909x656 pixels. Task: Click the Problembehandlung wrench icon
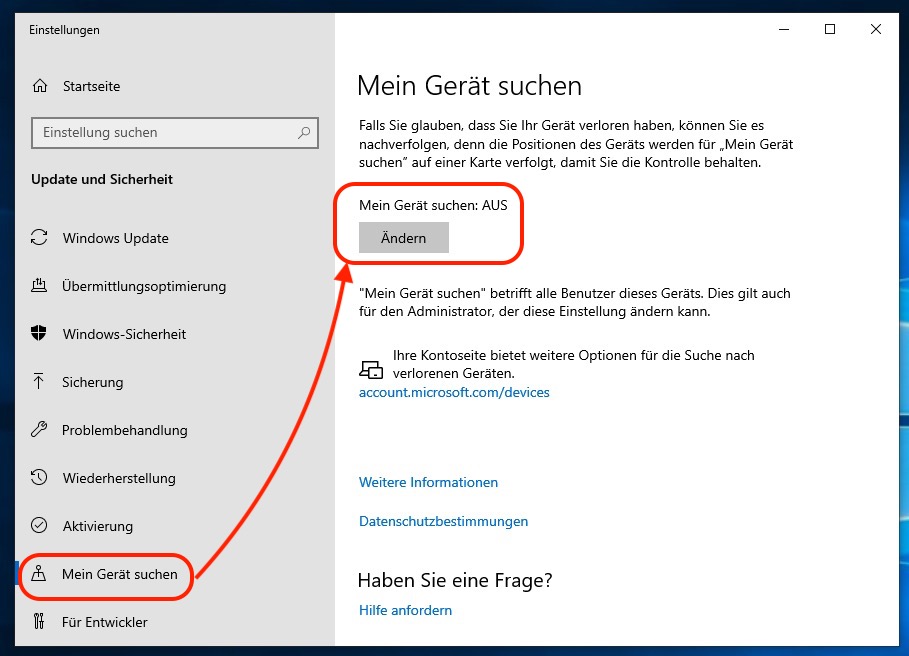coord(39,429)
